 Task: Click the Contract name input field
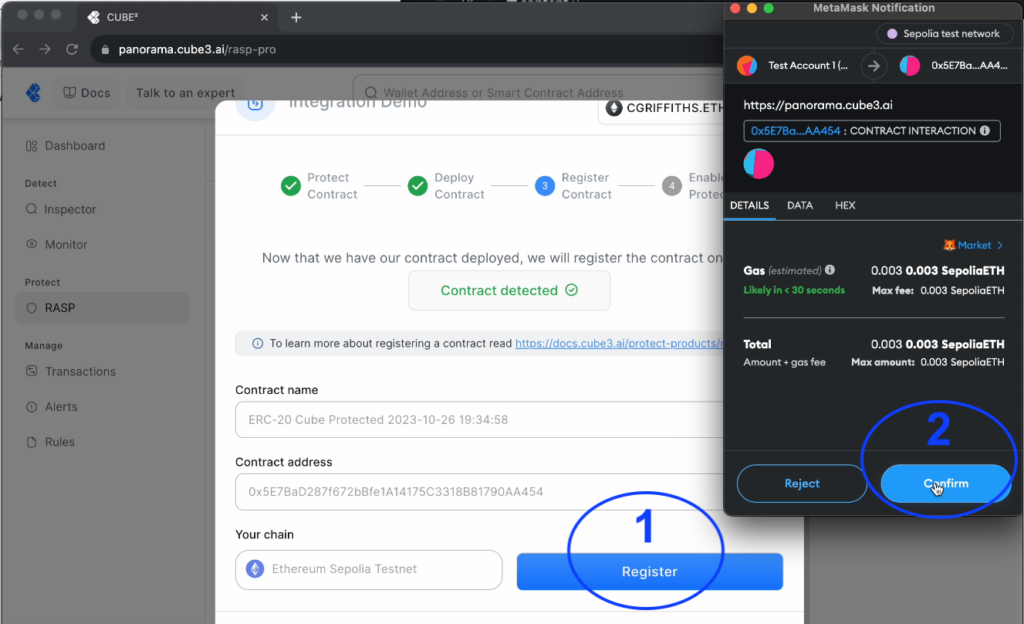479,420
